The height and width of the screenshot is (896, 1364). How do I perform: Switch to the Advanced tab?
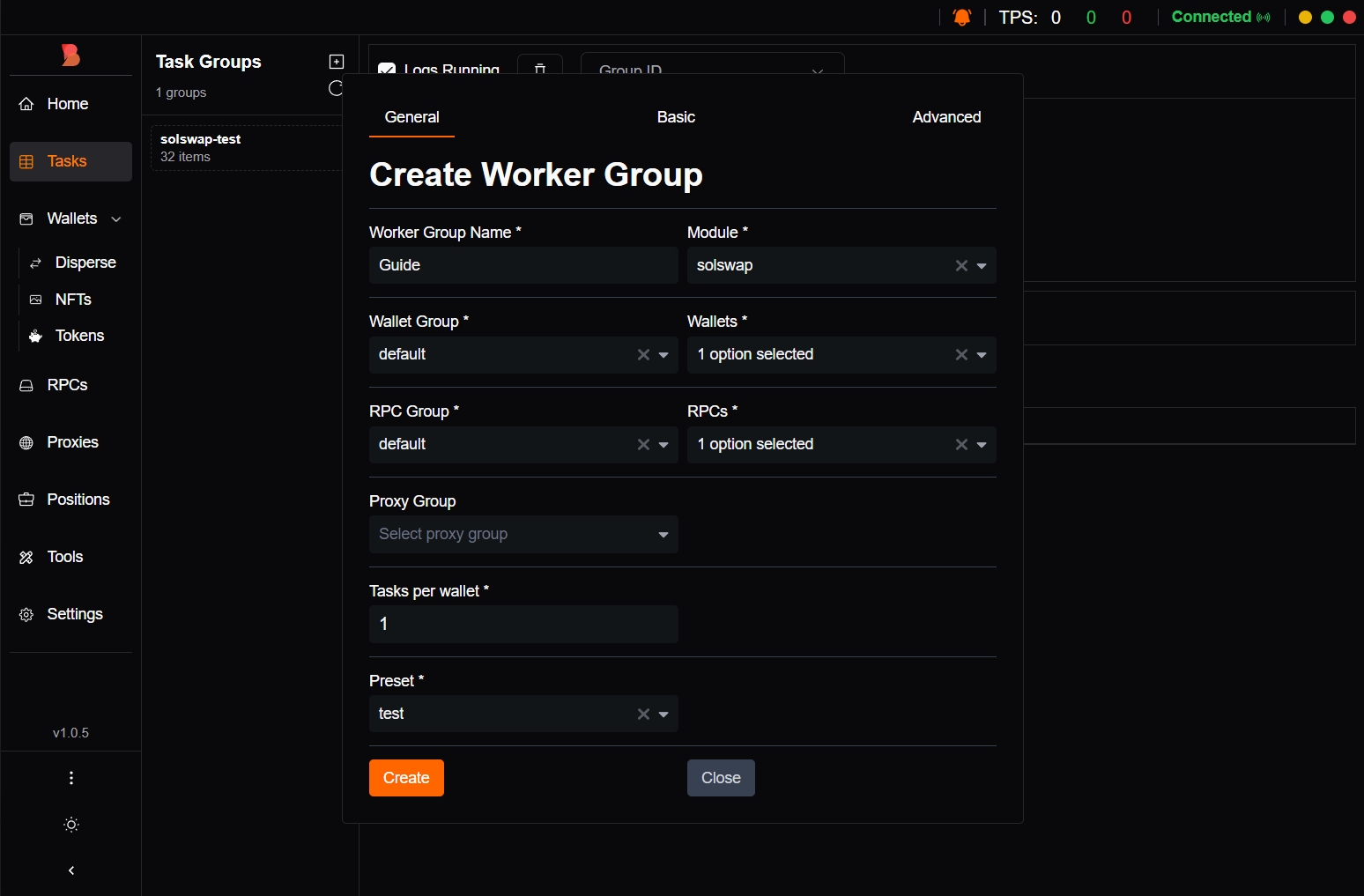[x=946, y=117]
